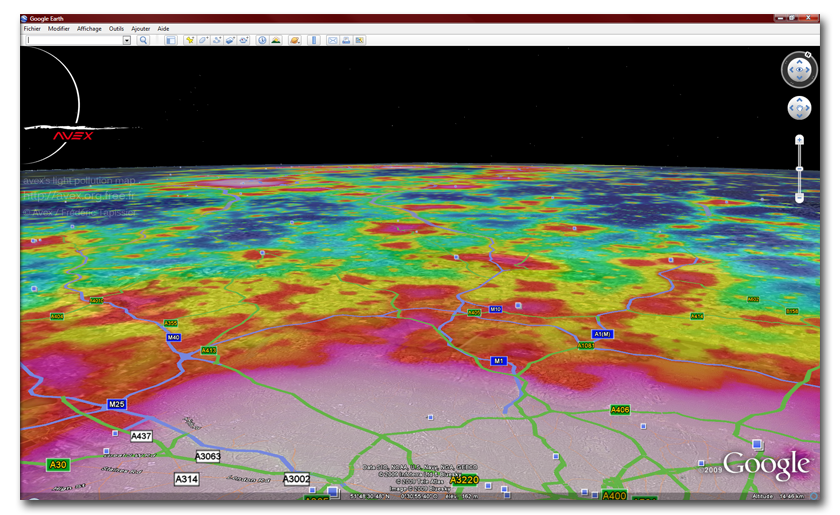Click the zoom slider handle

point(799,169)
